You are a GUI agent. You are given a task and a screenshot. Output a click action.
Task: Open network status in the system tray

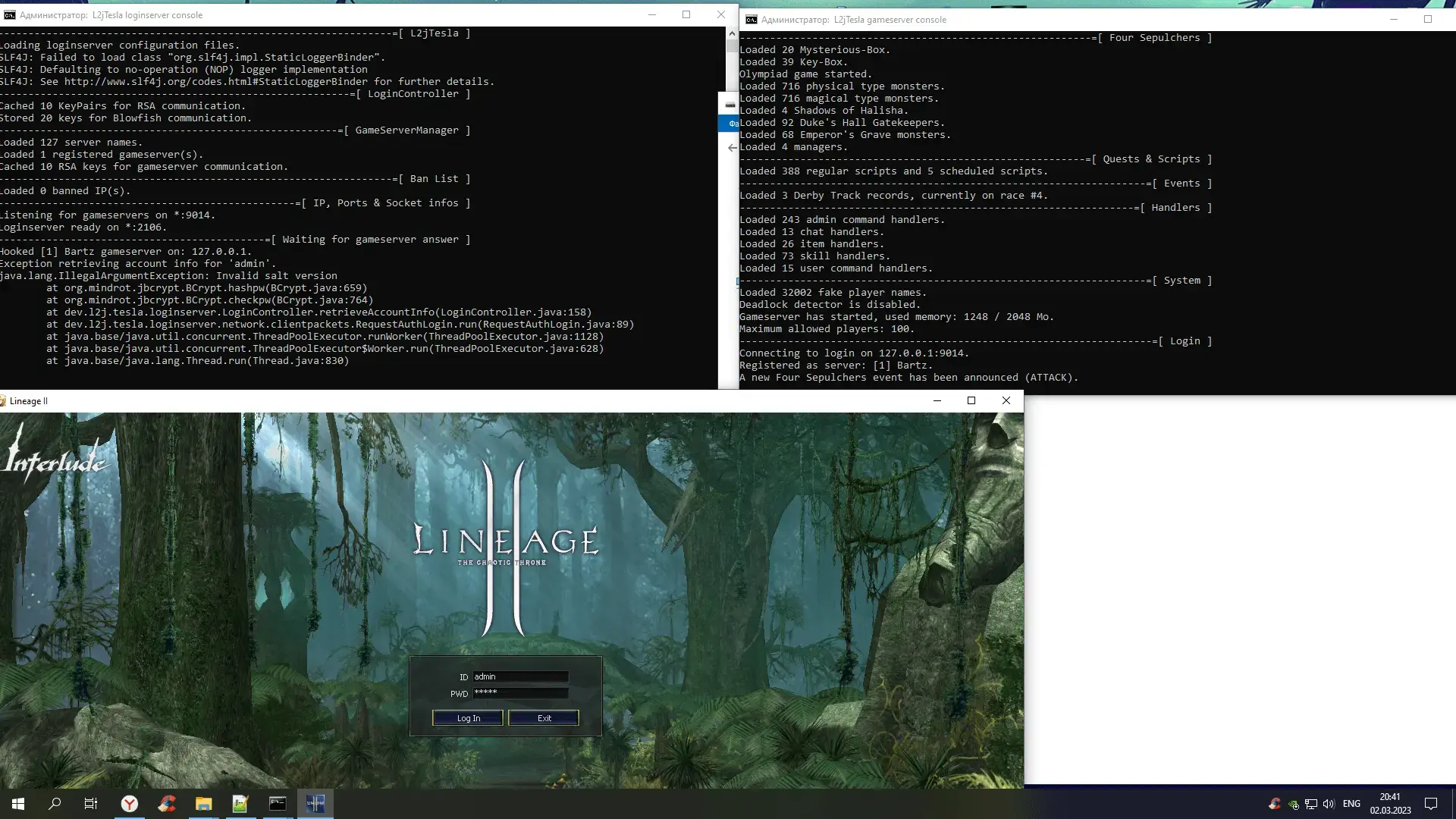[x=1310, y=804]
